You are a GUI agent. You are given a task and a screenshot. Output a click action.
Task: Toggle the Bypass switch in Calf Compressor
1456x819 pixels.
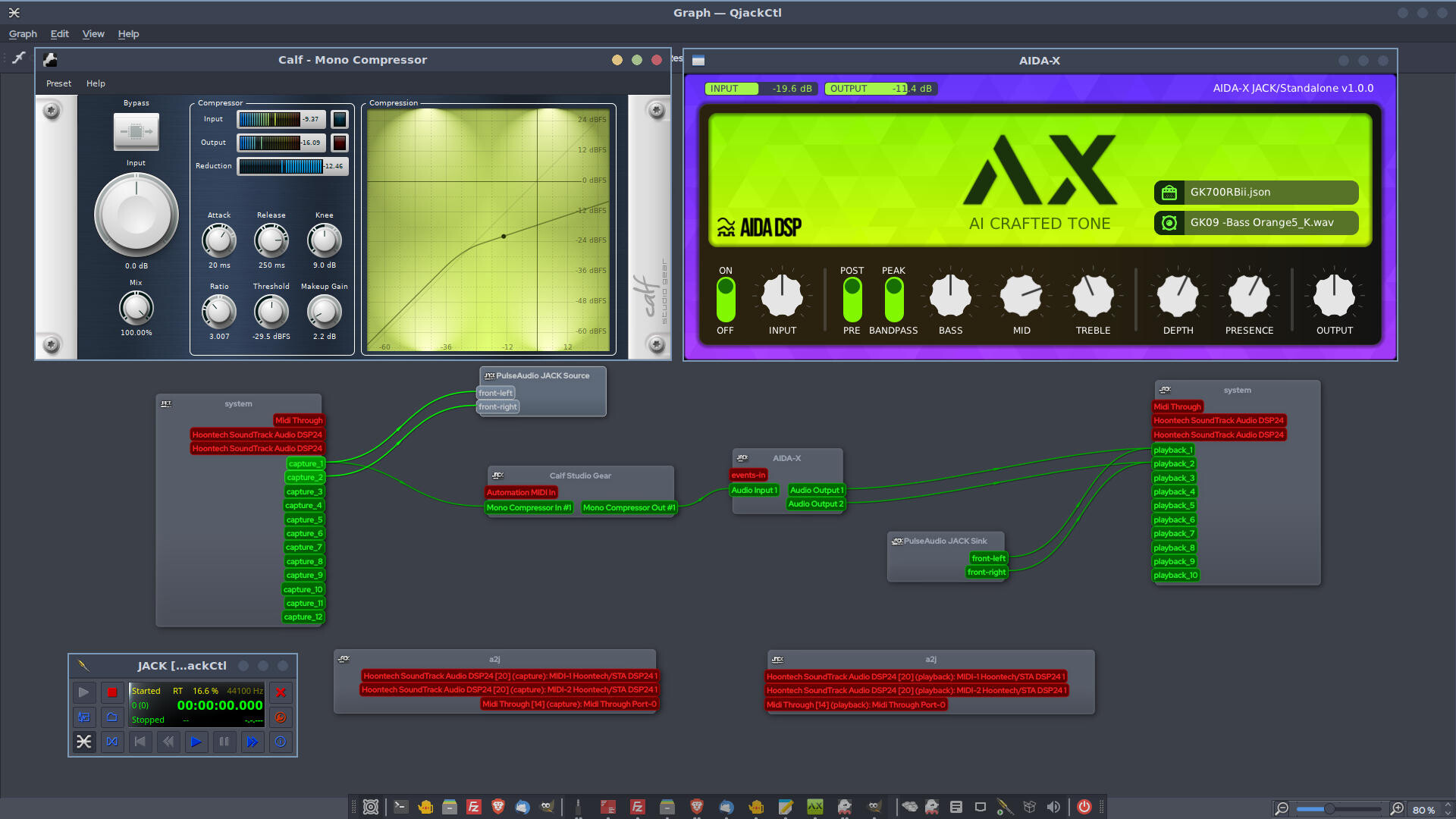click(136, 131)
